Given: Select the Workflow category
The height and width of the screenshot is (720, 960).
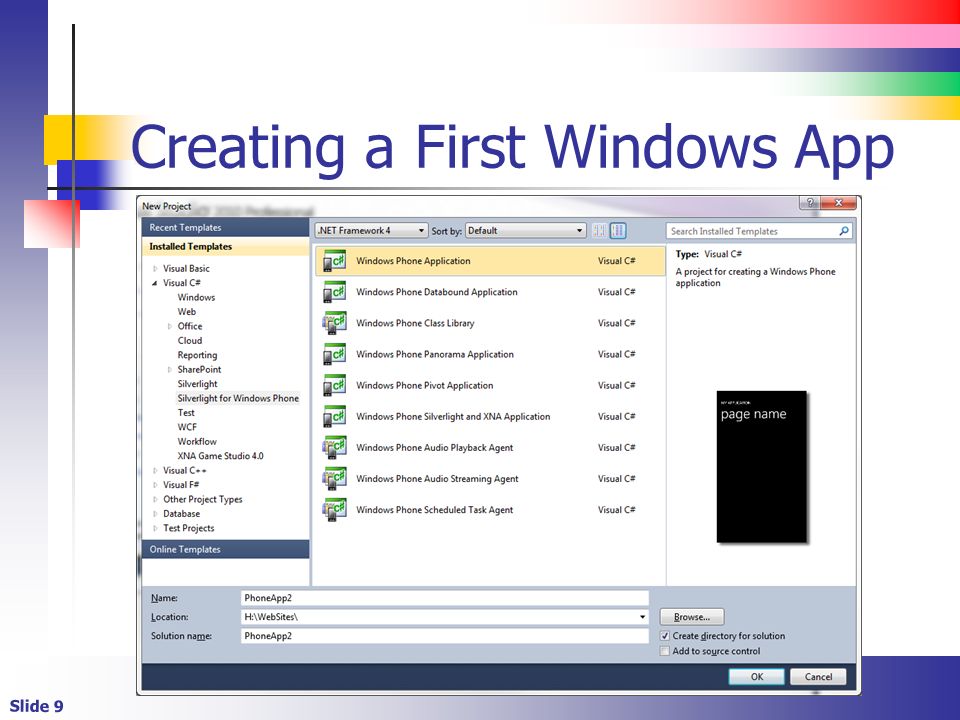Looking at the screenshot, I should [197, 441].
